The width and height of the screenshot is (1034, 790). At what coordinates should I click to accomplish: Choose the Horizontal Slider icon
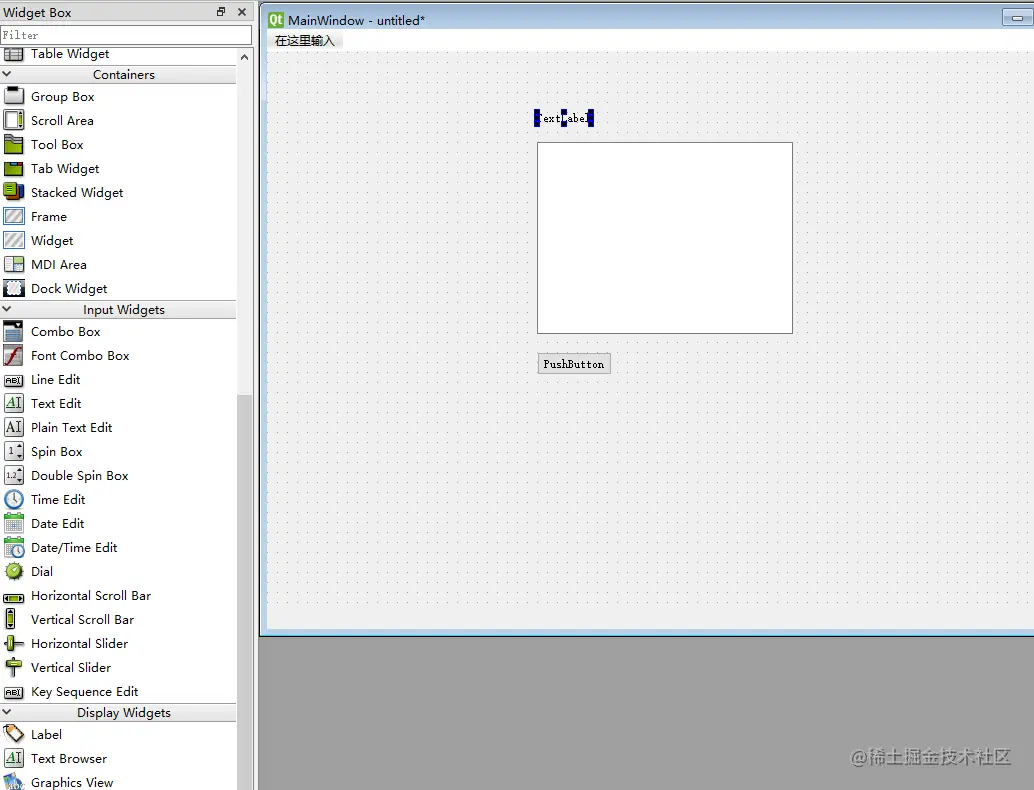(14, 643)
